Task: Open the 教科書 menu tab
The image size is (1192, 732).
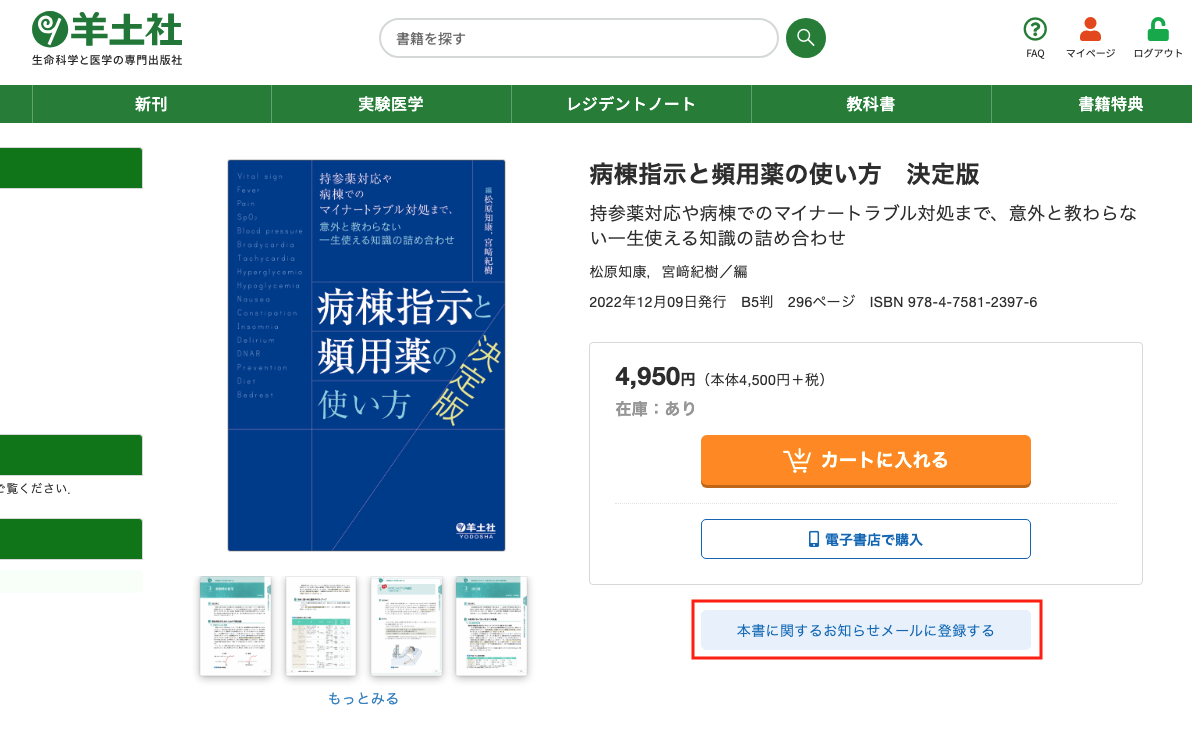Action: [871, 104]
